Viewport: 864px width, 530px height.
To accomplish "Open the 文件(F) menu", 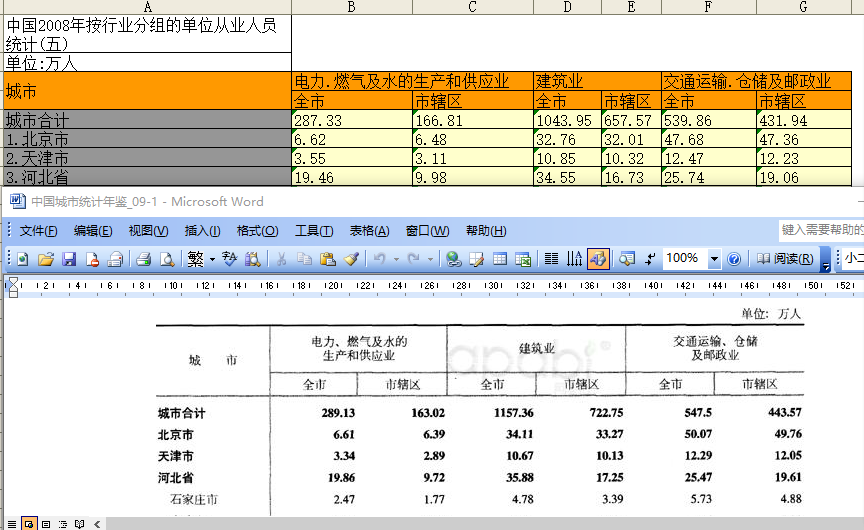I will click(38, 231).
